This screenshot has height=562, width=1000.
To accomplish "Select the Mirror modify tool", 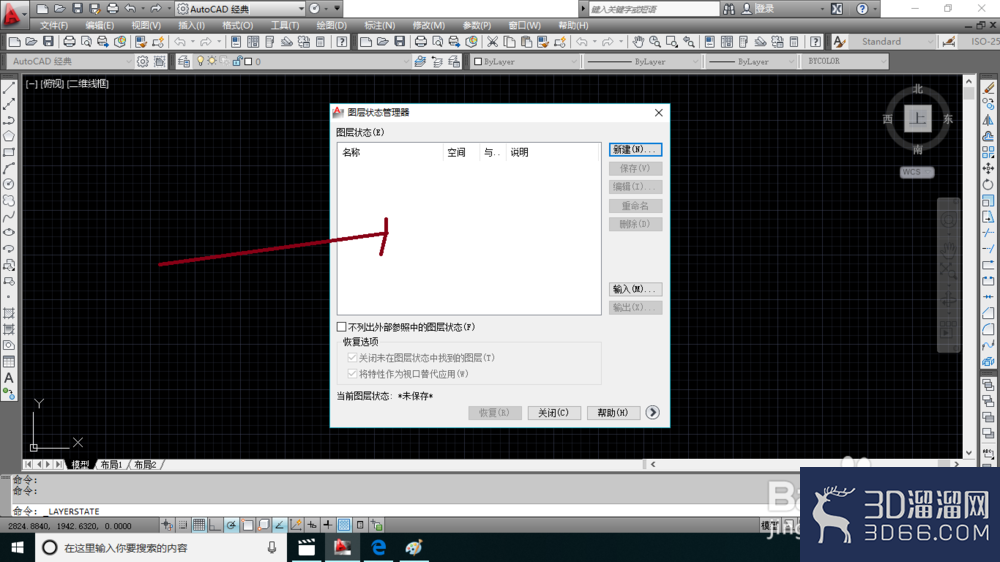I will pos(988,120).
